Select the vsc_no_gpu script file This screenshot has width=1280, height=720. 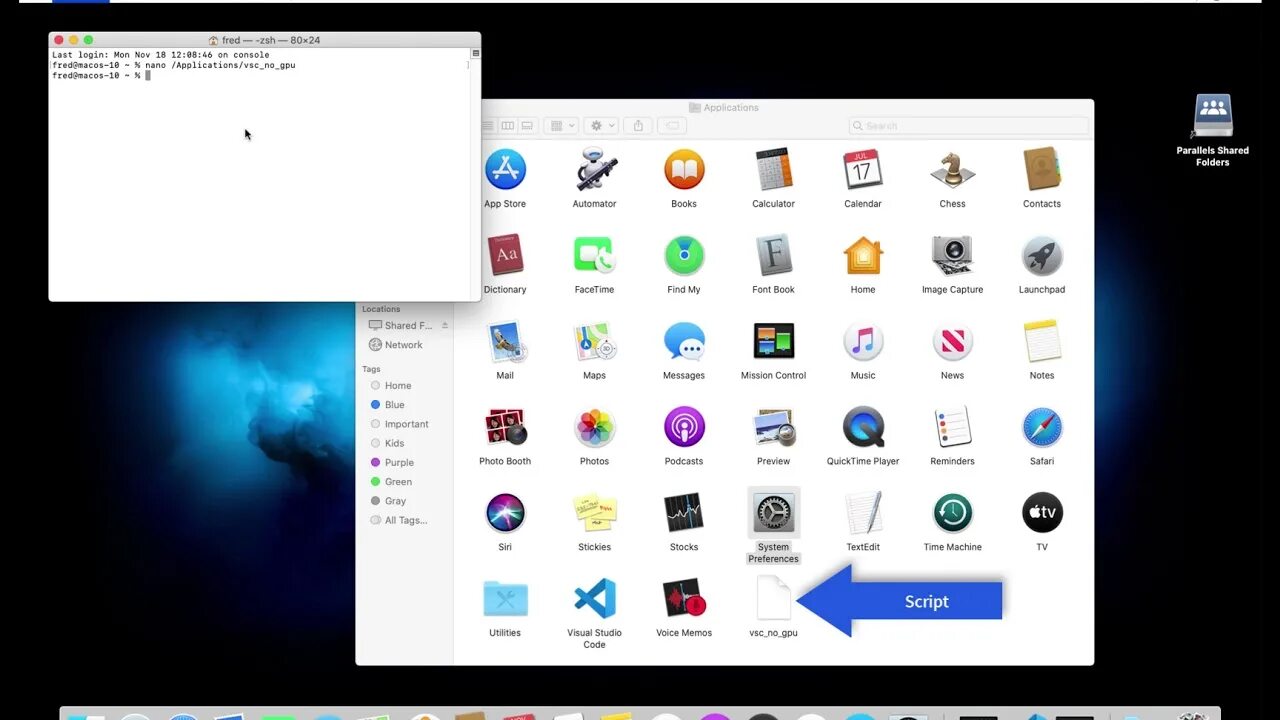click(773, 599)
